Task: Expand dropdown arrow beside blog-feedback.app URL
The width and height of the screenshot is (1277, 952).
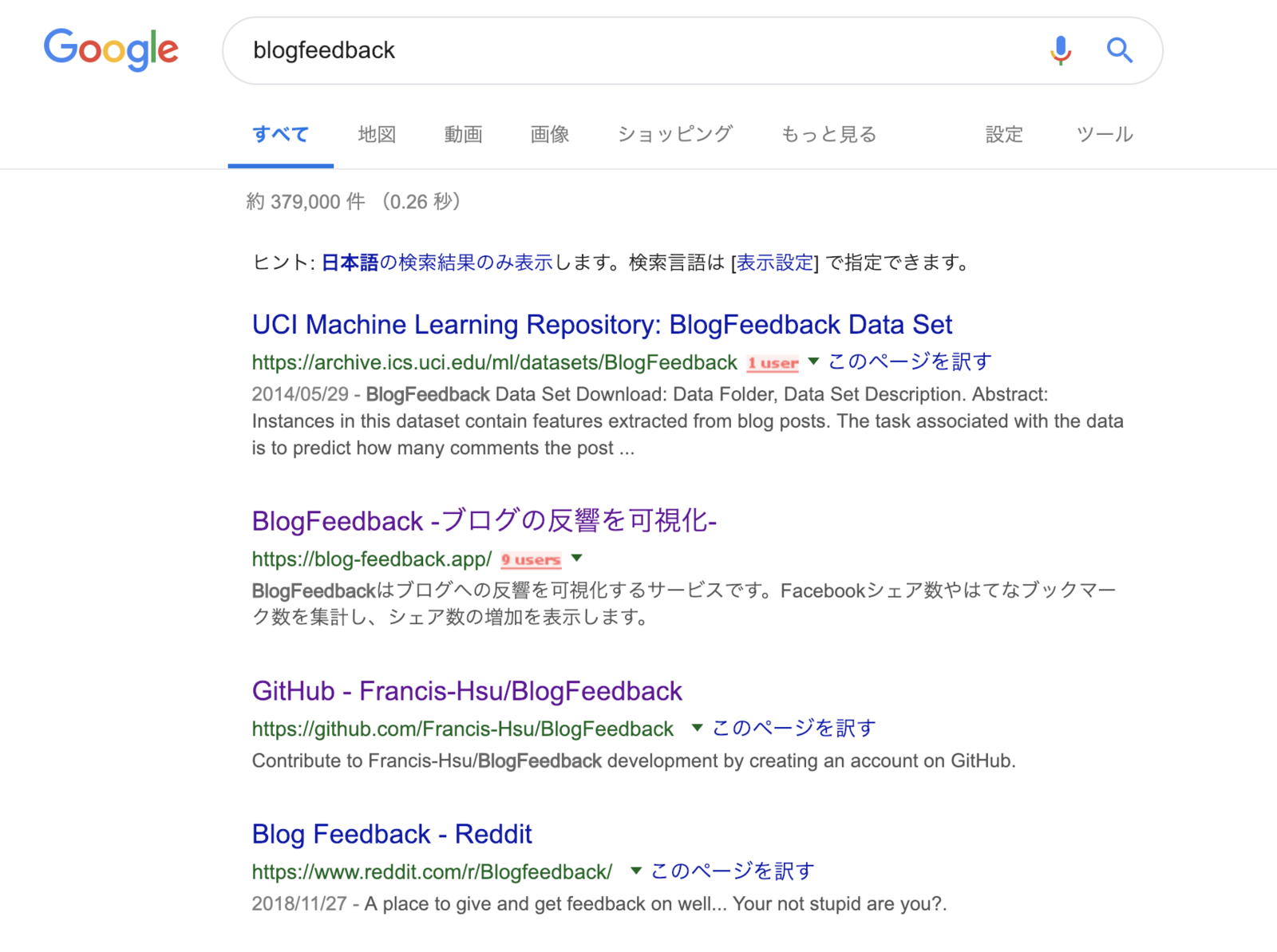Action: (x=577, y=558)
